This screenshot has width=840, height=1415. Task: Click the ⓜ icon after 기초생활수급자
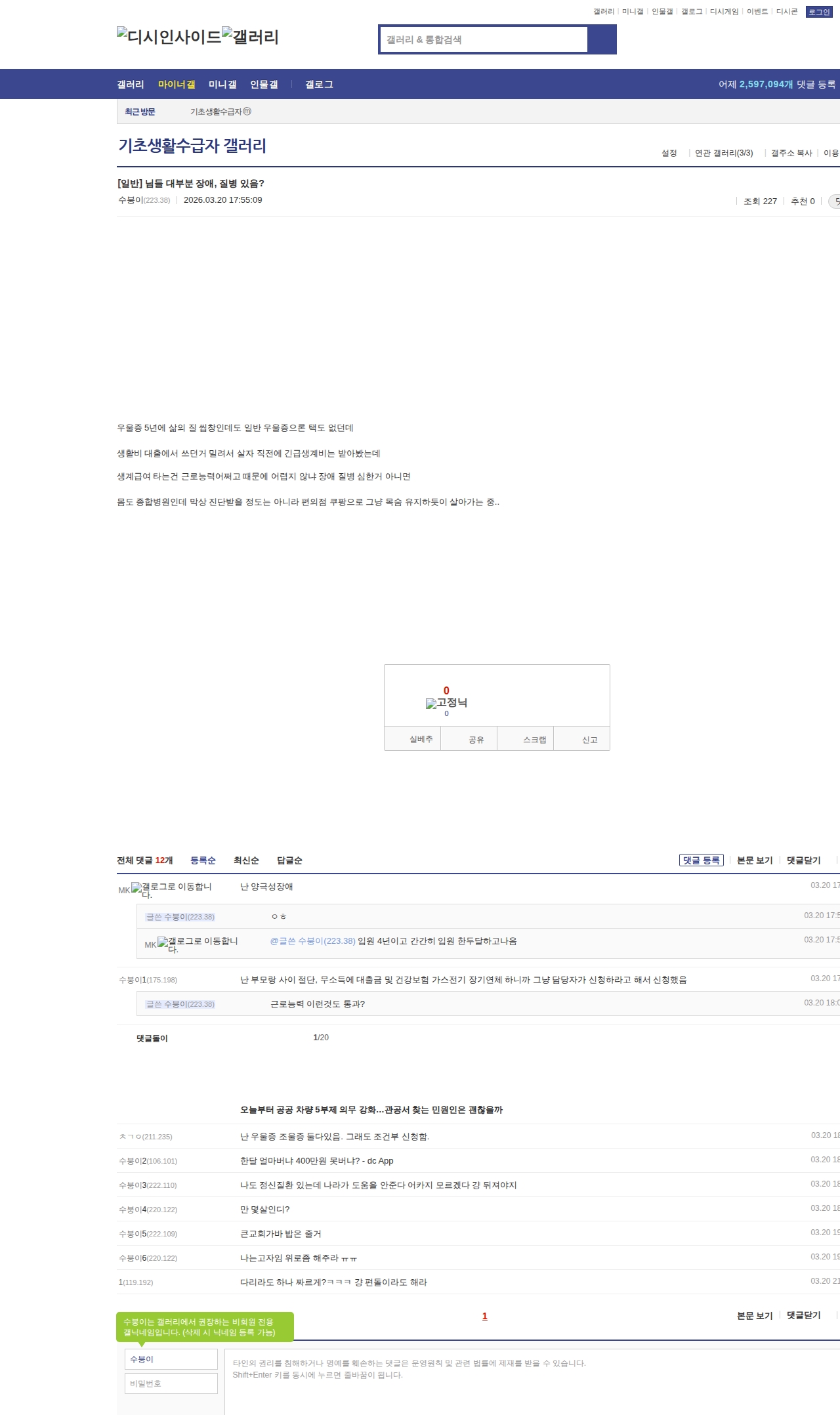pyautogui.click(x=247, y=112)
